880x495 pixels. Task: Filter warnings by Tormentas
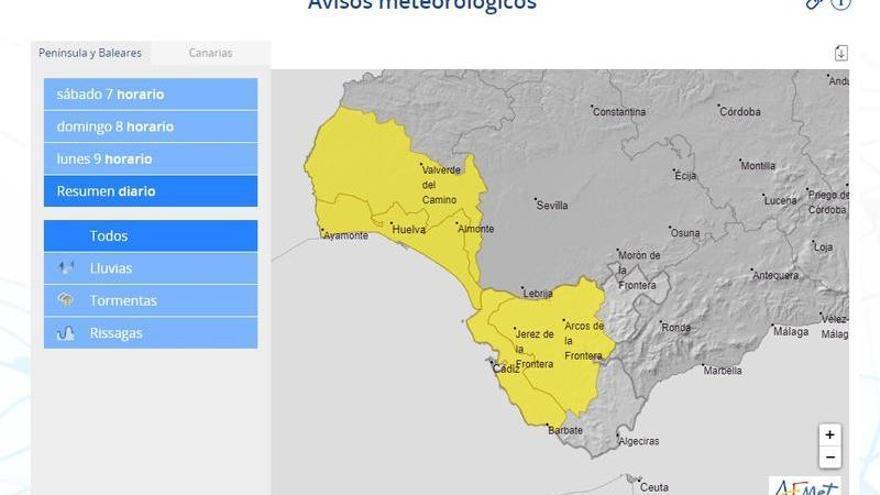150,300
